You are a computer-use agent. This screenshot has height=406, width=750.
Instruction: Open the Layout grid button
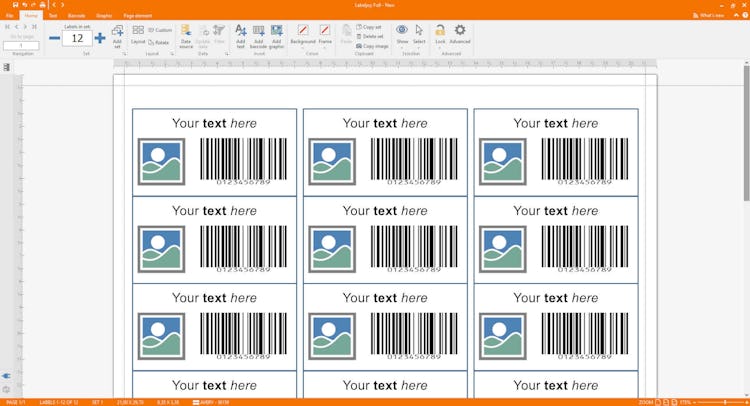[x=138, y=35]
